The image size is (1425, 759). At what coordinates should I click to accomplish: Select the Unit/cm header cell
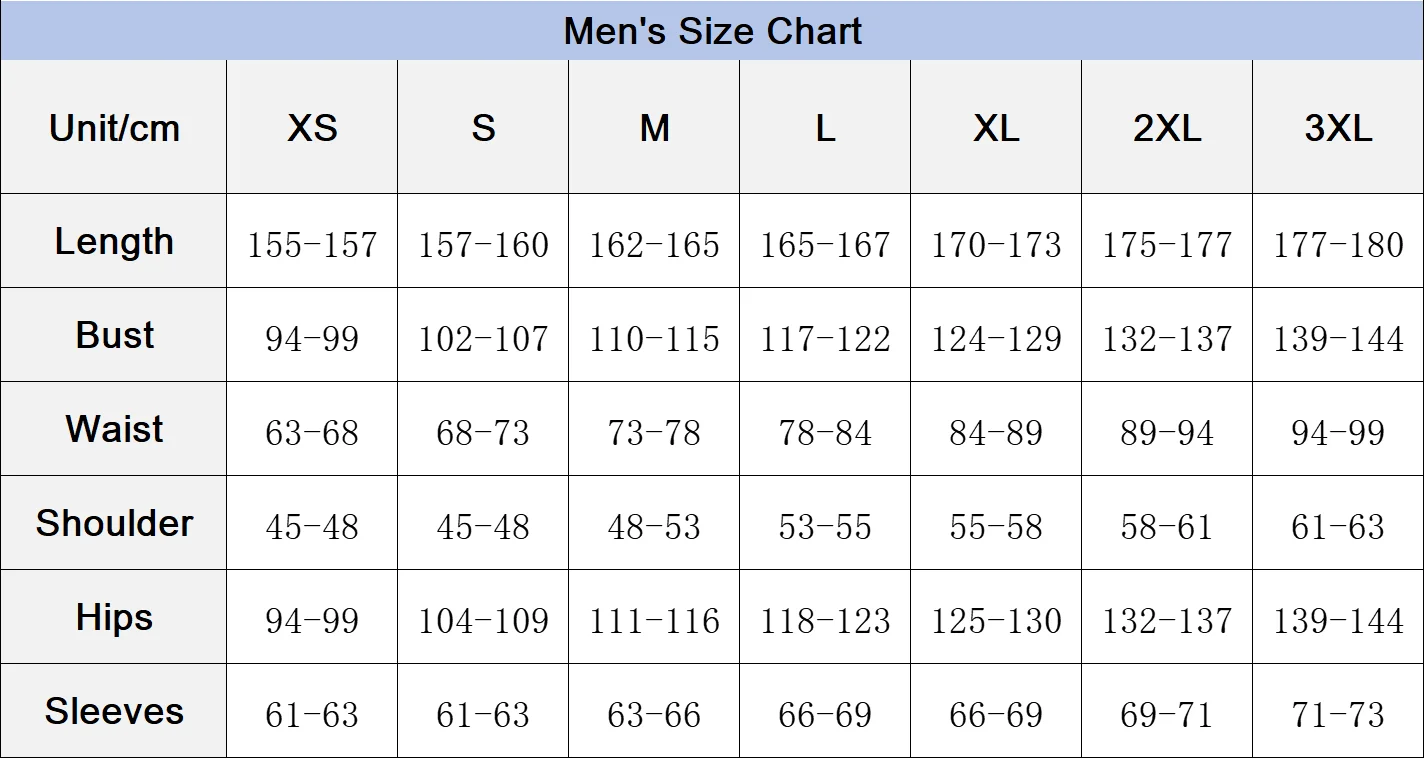point(114,128)
